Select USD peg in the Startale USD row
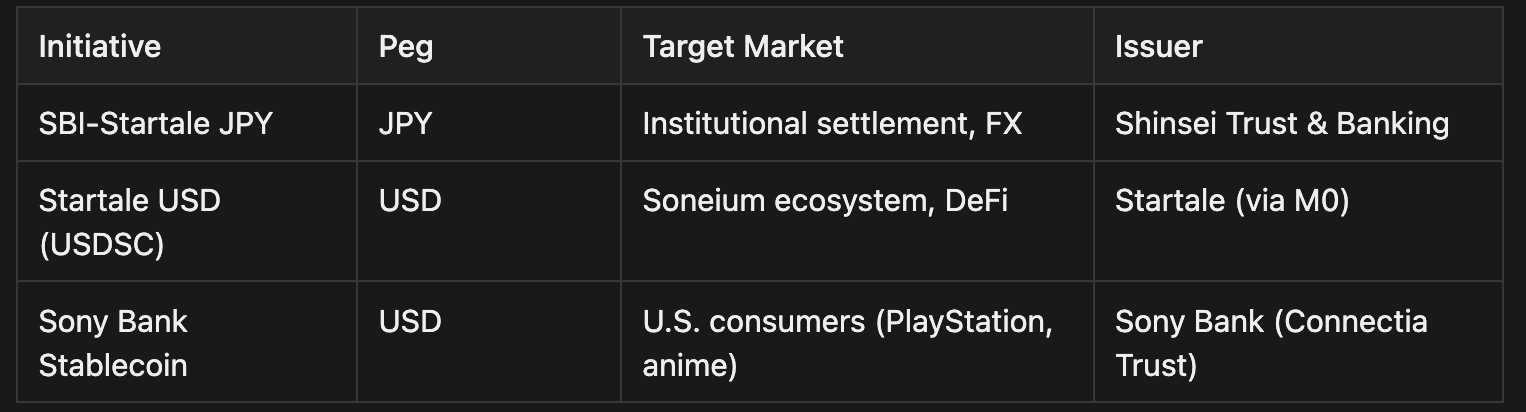Viewport: 1526px width, 412px height. (409, 200)
